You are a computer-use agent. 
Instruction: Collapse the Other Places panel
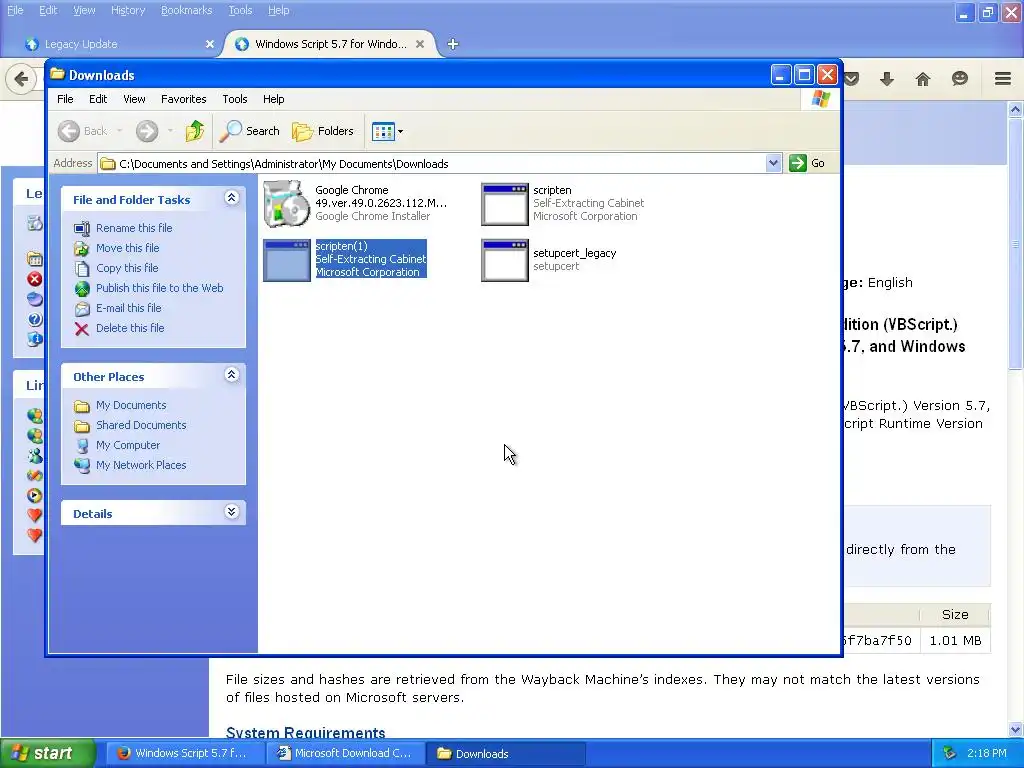(231, 375)
